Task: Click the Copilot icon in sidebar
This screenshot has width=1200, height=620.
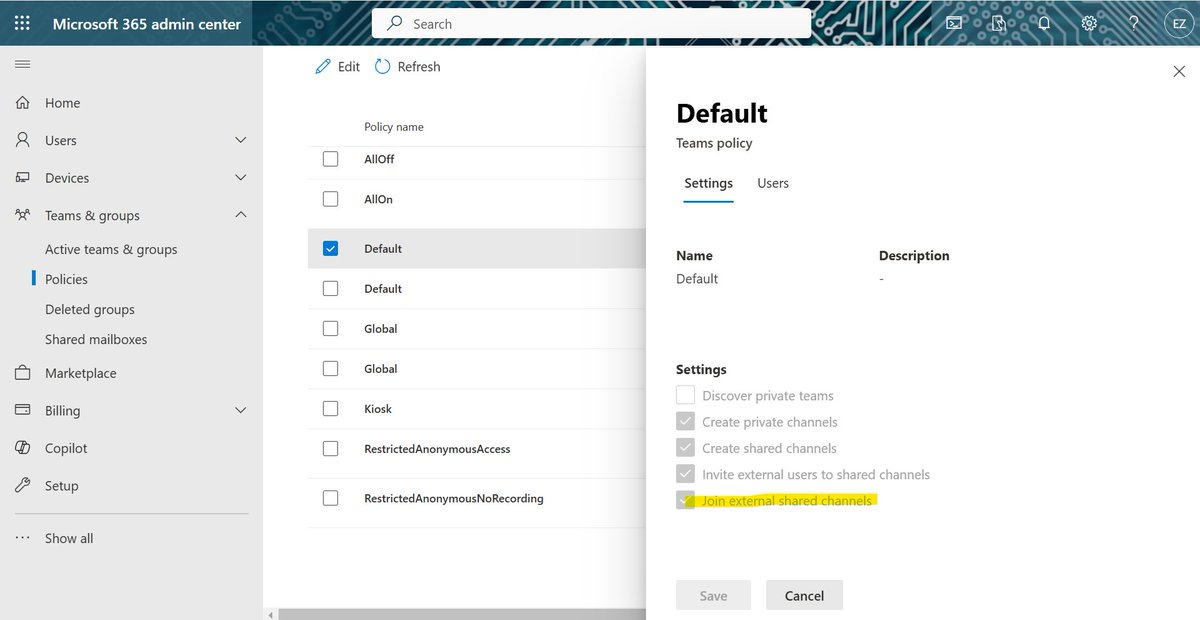Action: tap(22, 448)
